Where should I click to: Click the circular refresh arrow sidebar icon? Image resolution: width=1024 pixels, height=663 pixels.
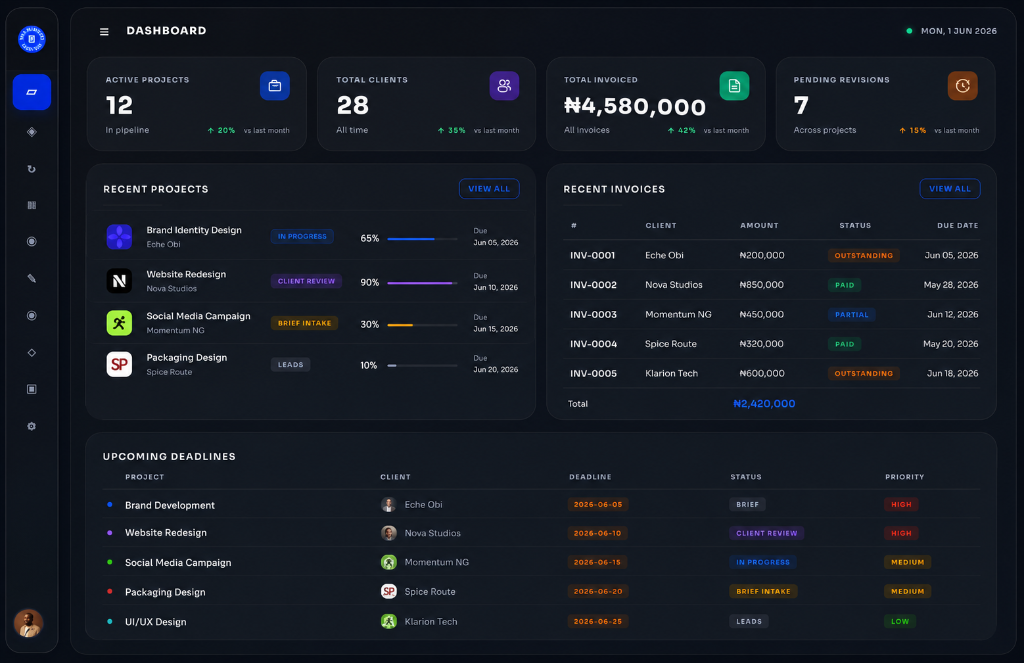pos(31,169)
